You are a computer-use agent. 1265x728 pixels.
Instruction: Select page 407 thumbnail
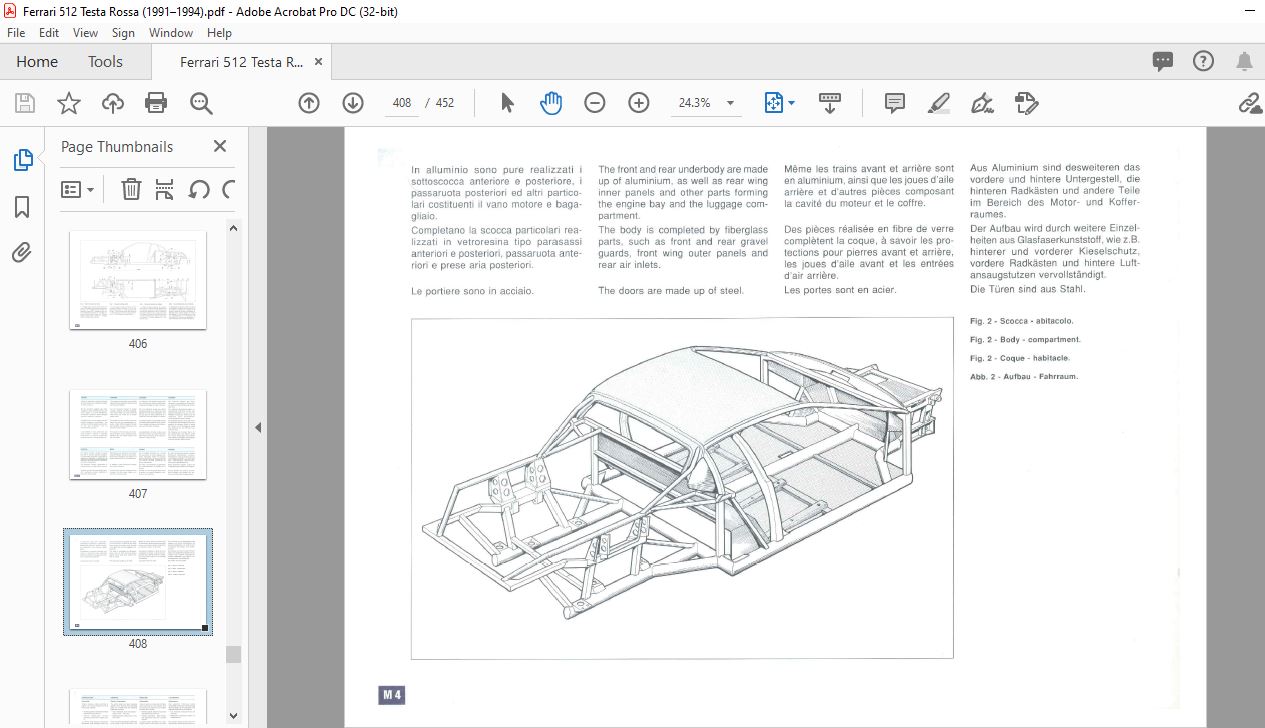[138, 435]
